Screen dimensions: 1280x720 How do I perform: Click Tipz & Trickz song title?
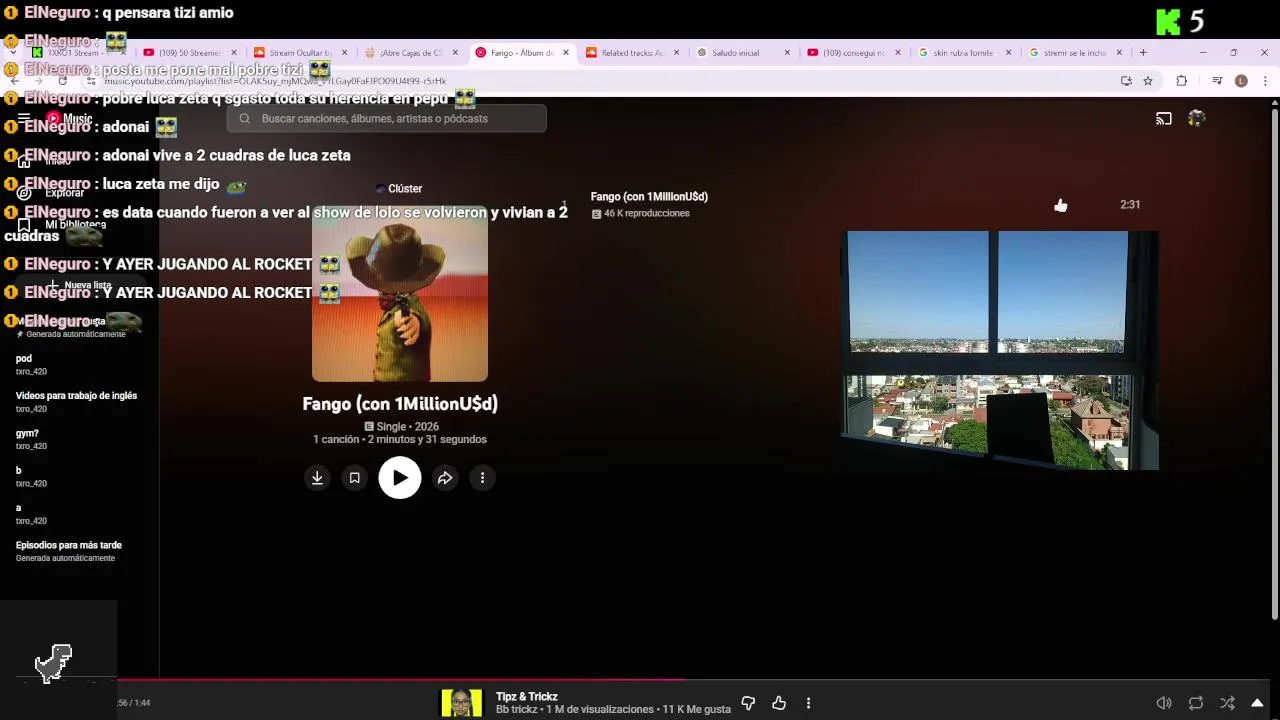527,697
